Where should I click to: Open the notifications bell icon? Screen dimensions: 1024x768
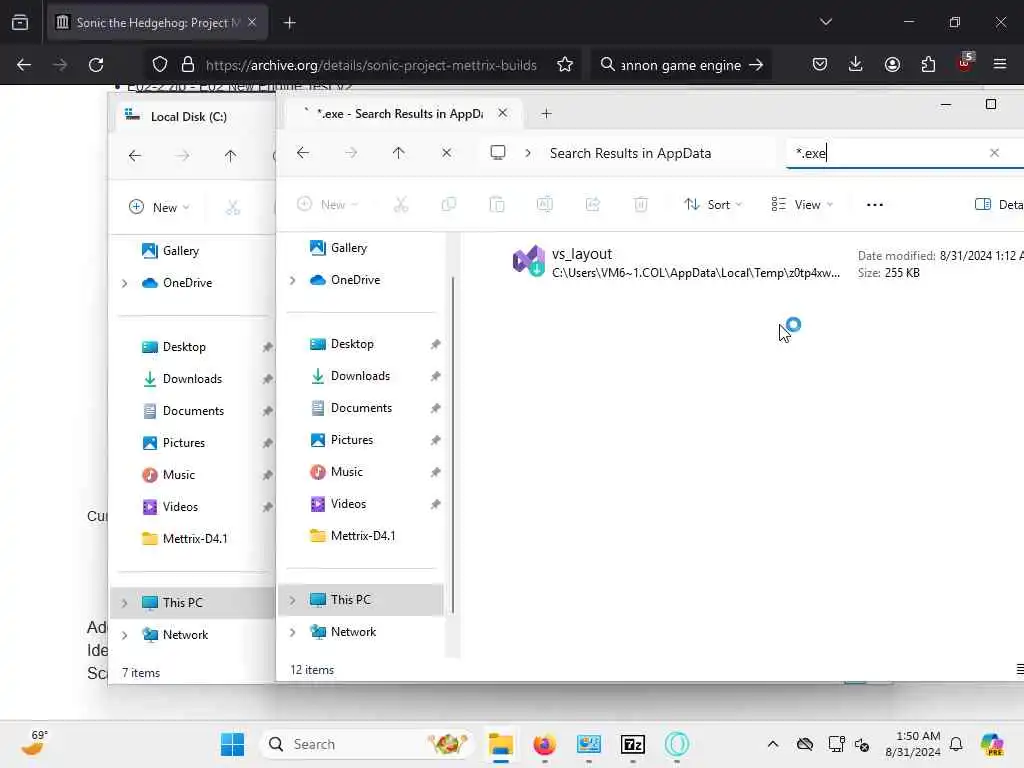click(956, 744)
